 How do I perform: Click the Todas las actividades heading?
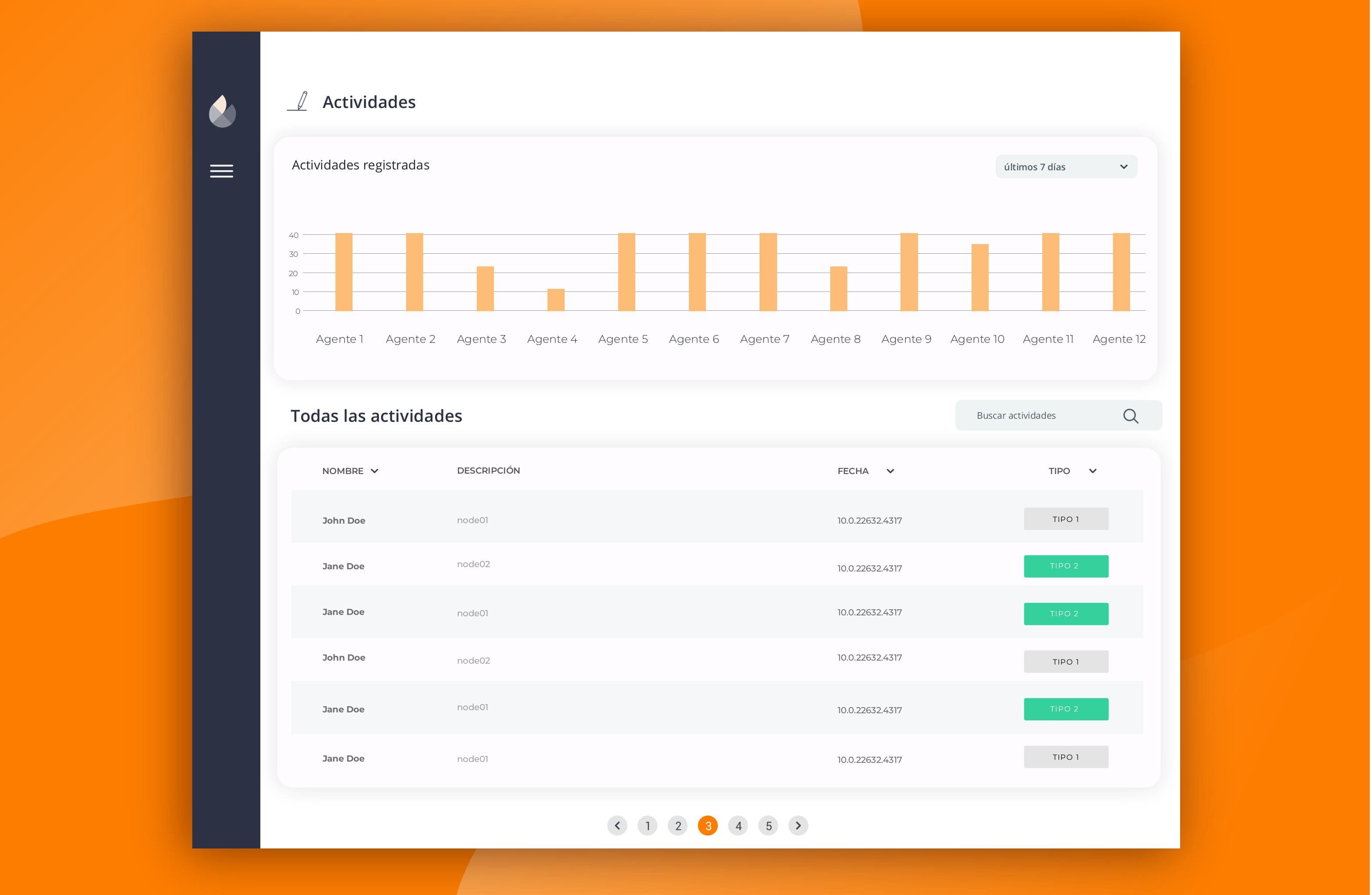point(376,416)
